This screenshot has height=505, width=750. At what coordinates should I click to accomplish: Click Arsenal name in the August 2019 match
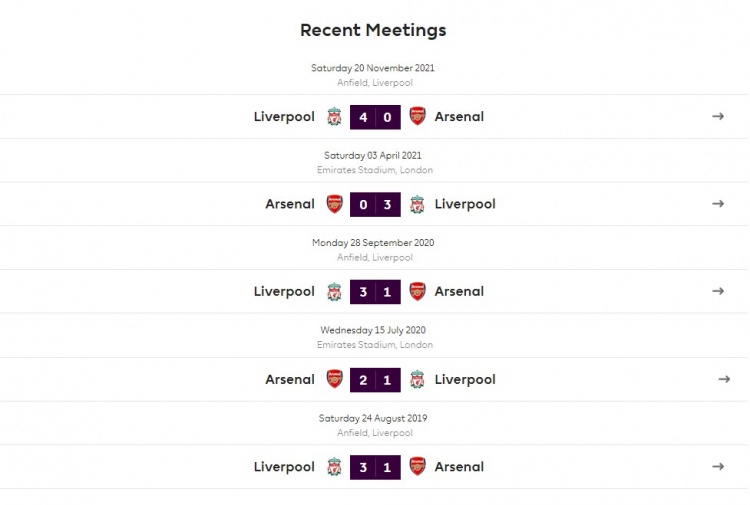pyautogui.click(x=459, y=467)
